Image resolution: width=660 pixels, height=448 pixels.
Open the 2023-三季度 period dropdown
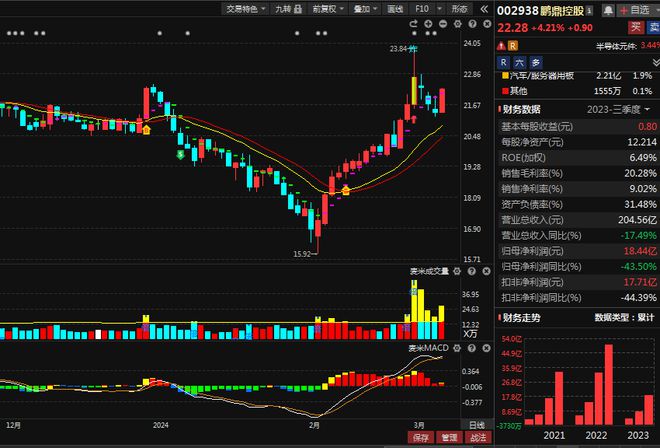[x=618, y=110]
